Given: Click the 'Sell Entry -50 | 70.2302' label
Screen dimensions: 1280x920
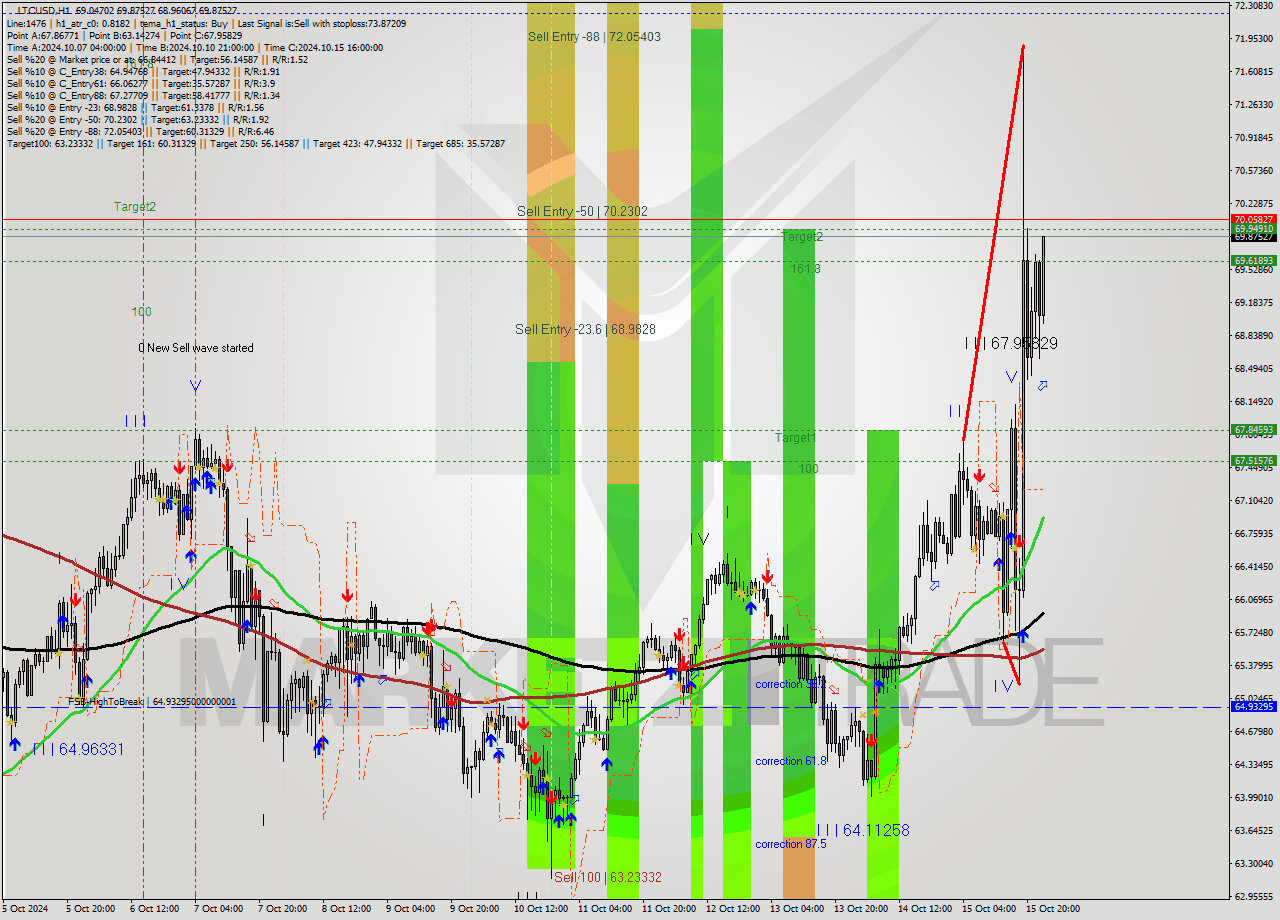Looking at the screenshot, I should [582, 211].
